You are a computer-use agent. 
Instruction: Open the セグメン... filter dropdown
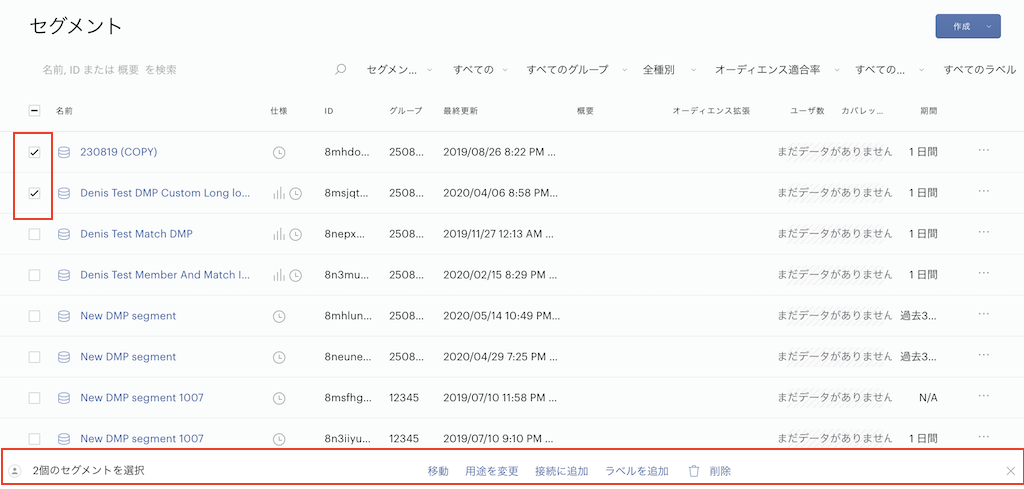(x=400, y=69)
